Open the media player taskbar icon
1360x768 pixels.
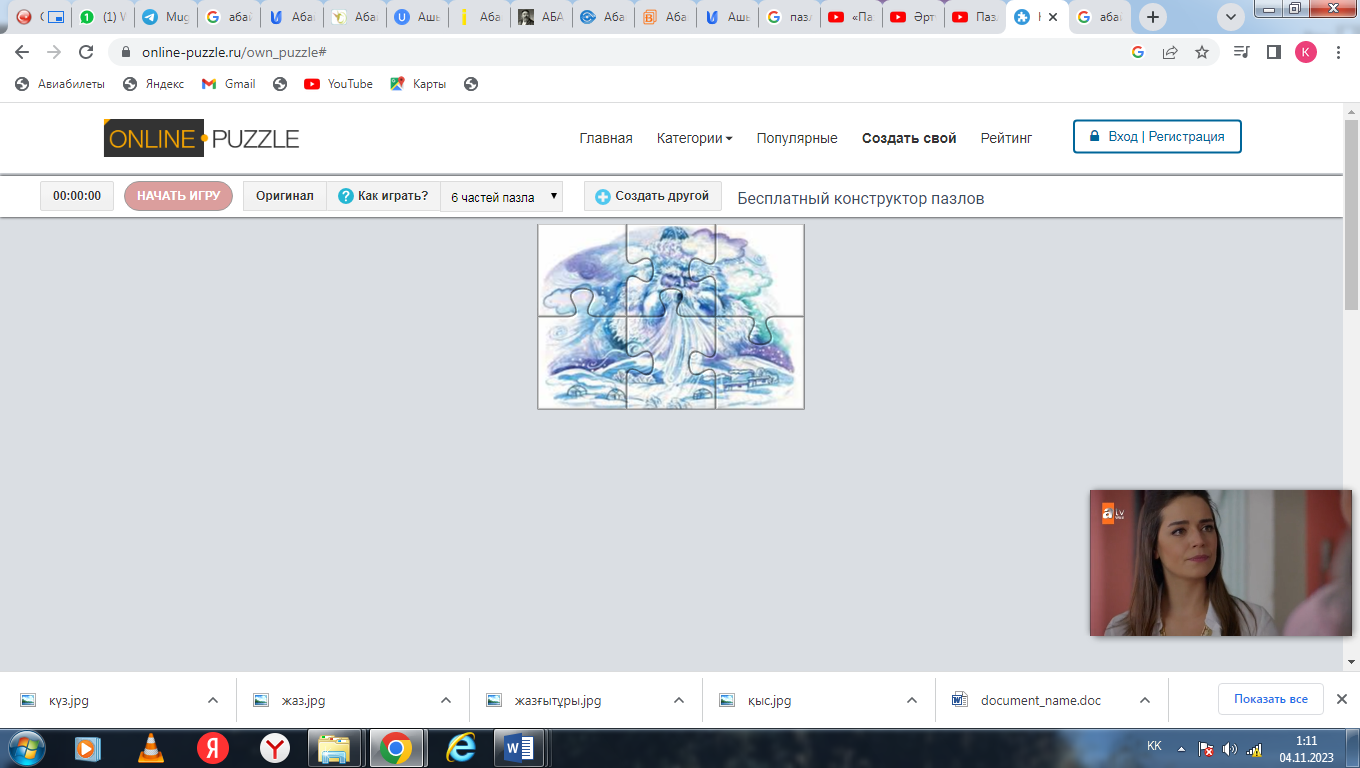click(x=88, y=748)
